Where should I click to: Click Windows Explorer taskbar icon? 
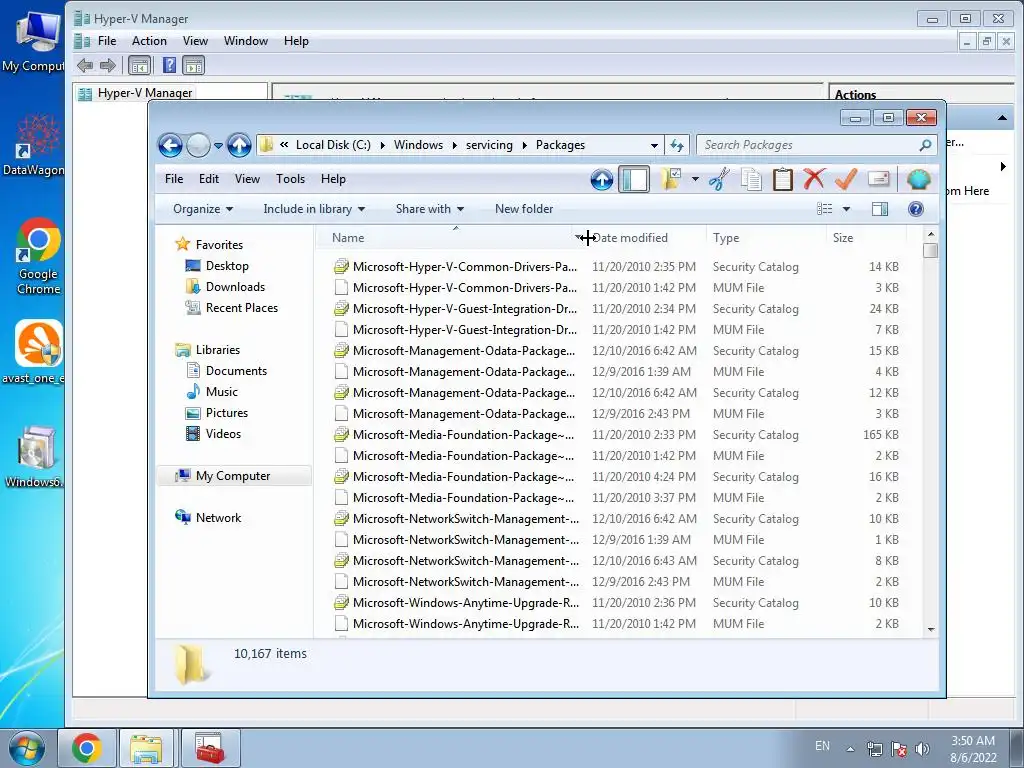(x=146, y=748)
